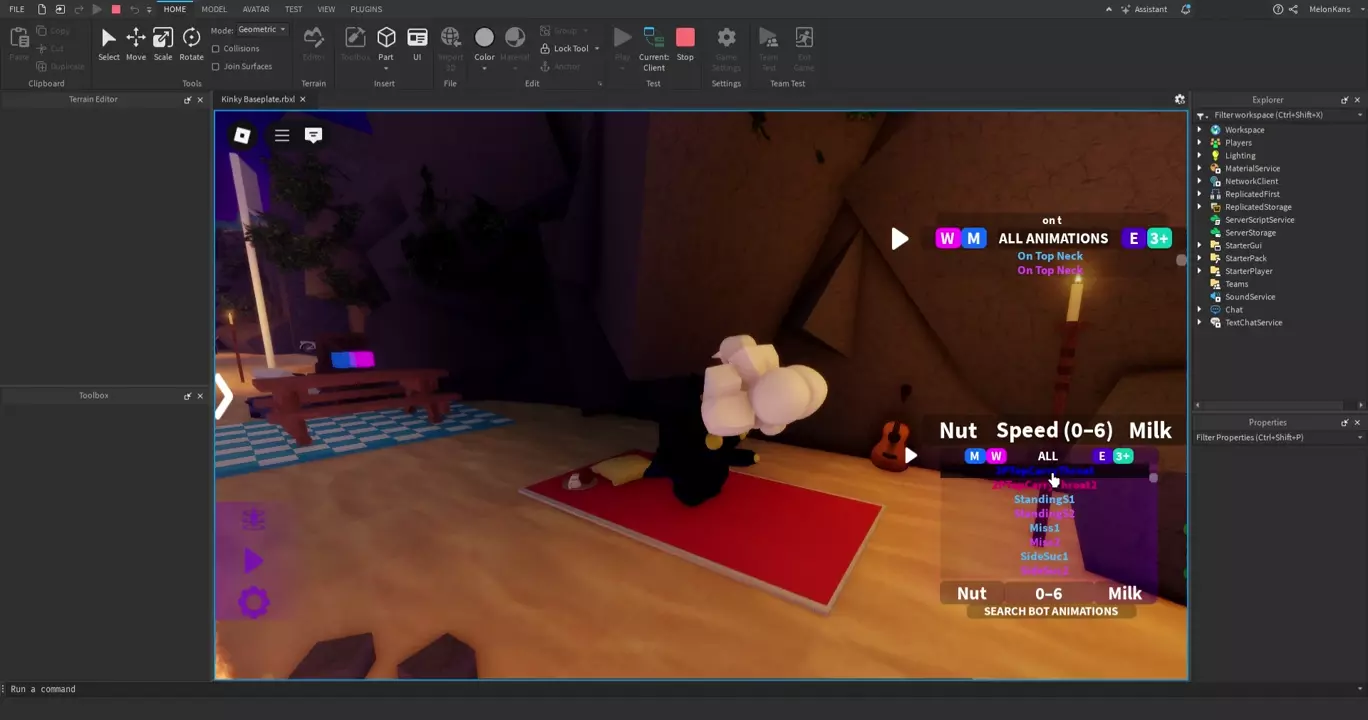
Task: Open the Roblox menu icon in the viewport
Action: click(242, 135)
